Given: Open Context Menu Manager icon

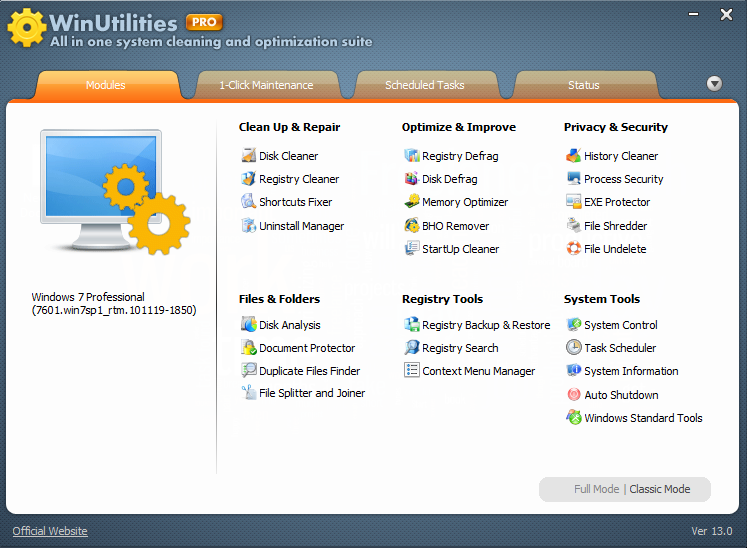Looking at the screenshot, I should coord(412,370).
